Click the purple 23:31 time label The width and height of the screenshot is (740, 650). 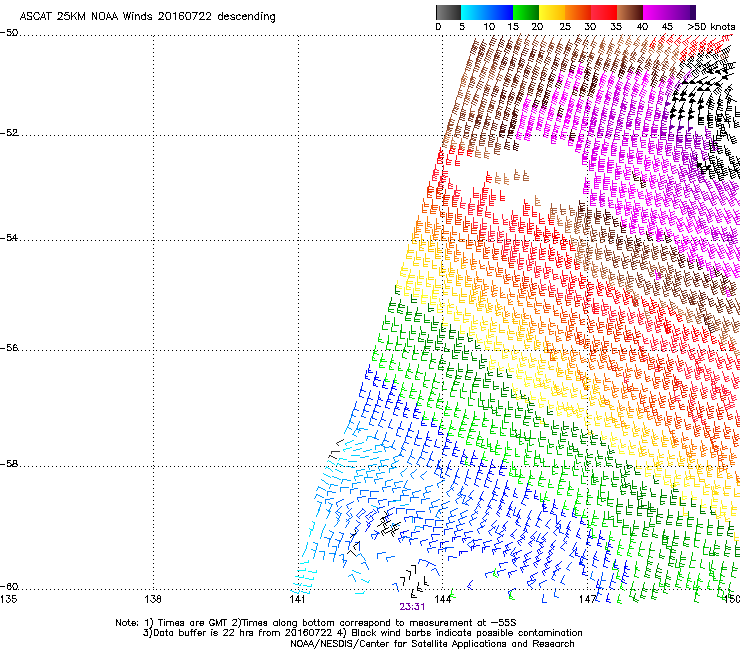coord(412,607)
